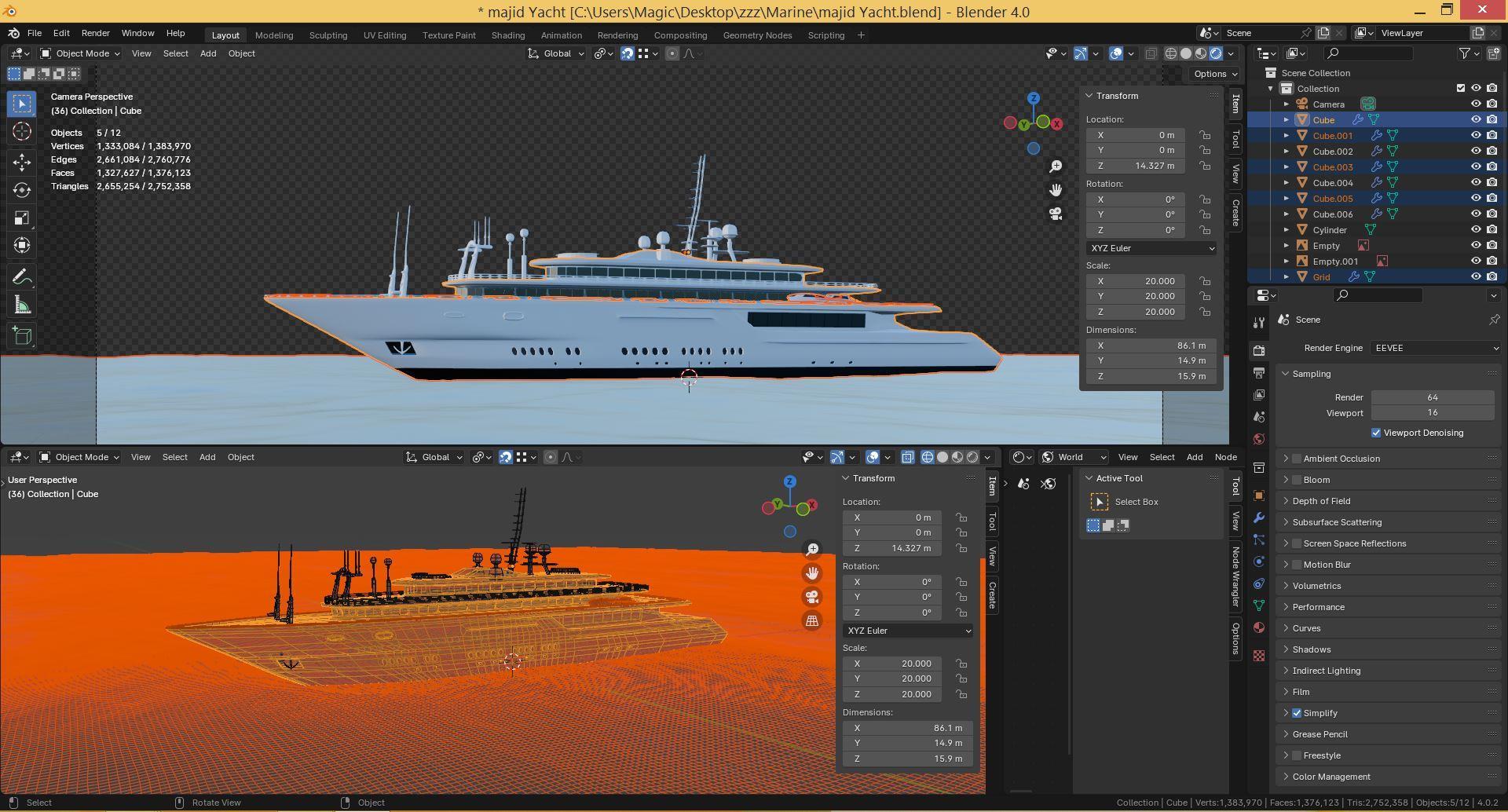Viewport: 1508px width, 812px height.
Task: Switch camera viewport to Rendered shading
Action: click(x=1216, y=53)
